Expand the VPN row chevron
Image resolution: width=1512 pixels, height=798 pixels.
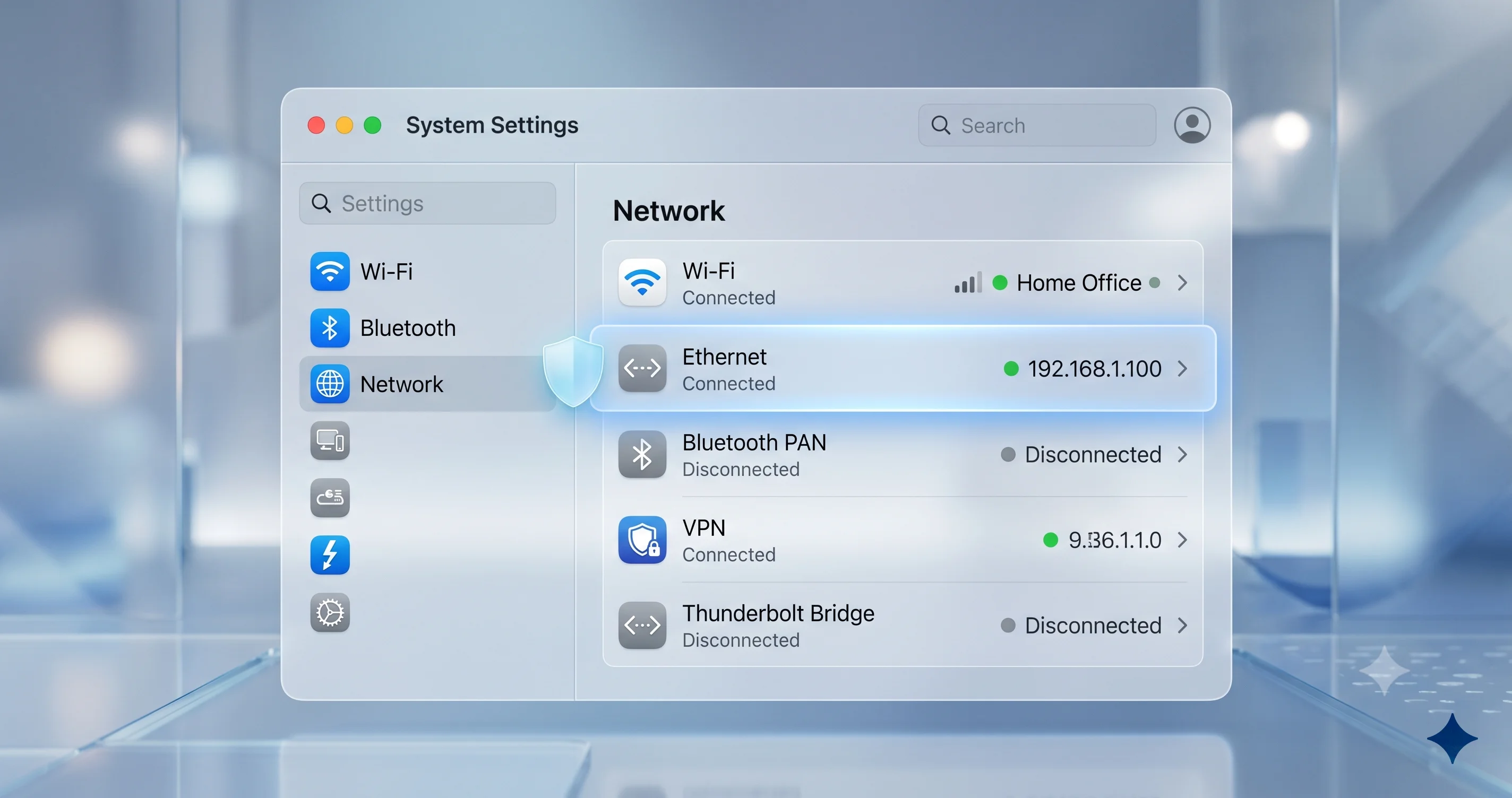1183,540
